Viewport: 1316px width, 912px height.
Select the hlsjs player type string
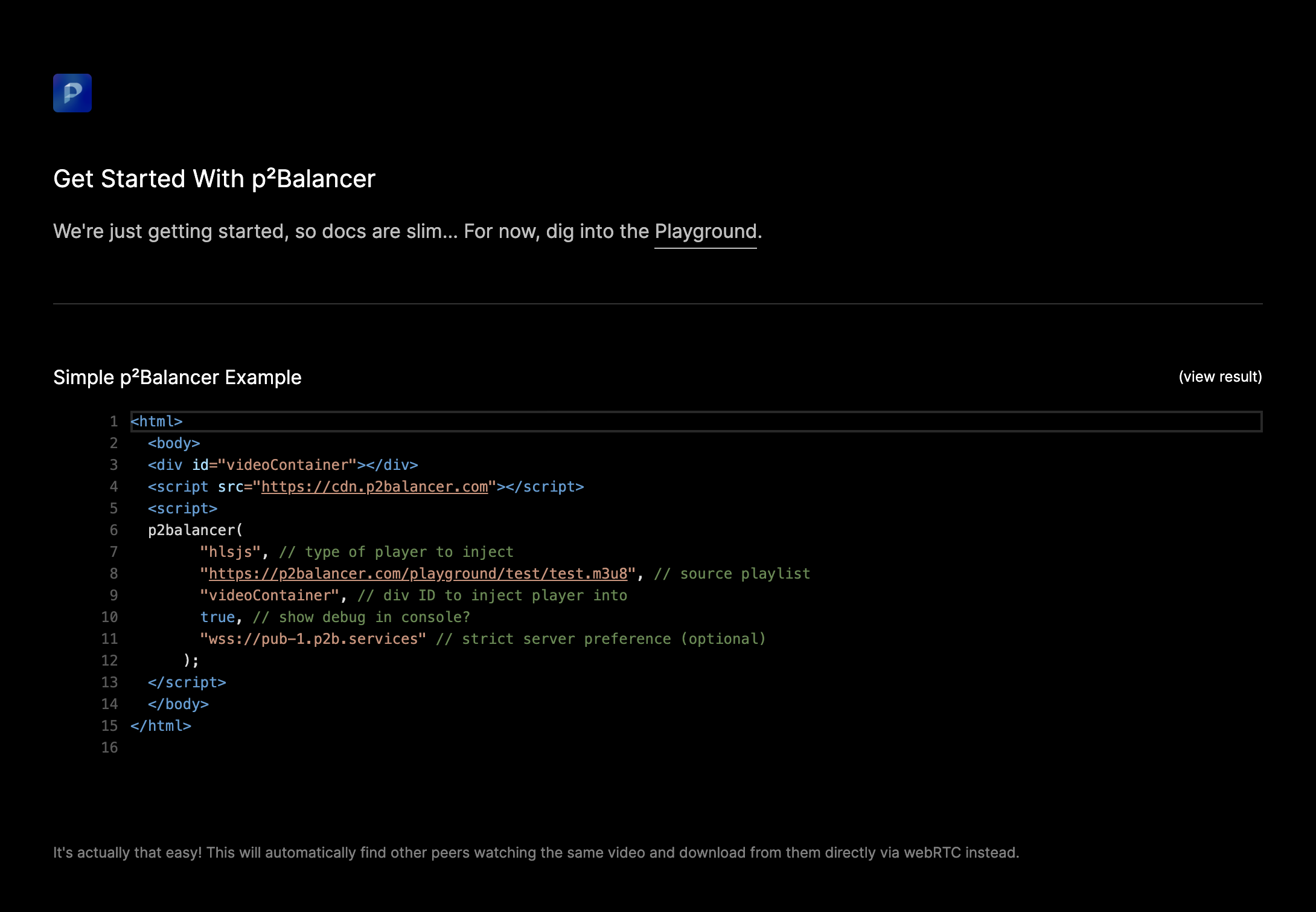tap(231, 551)
